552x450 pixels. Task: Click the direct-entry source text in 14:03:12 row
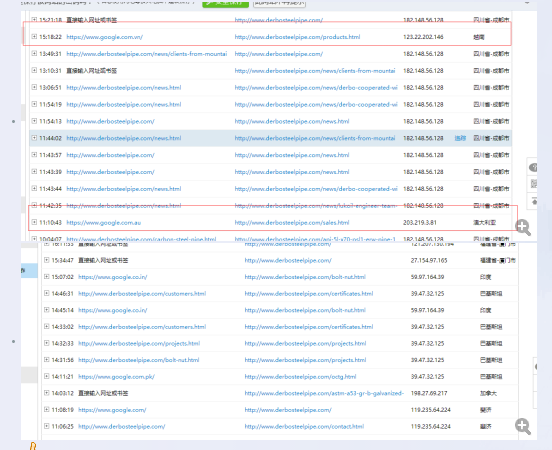click(x=103, y=393)
